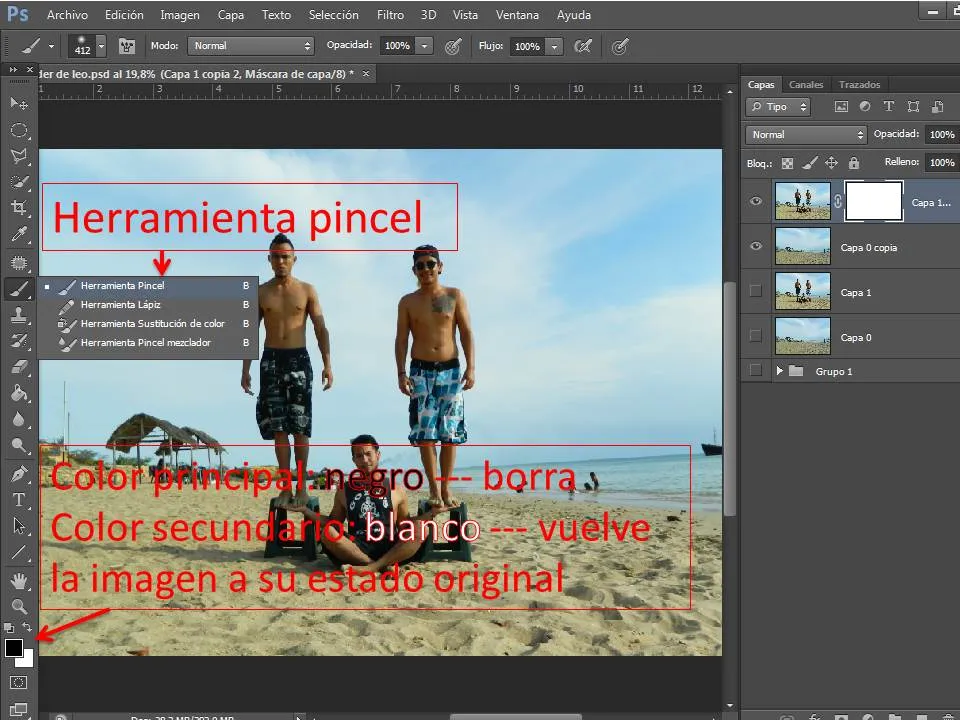Screen dimensions: 960x720
Task: Select the Healing Brush tool
Action: coord(19,263)
